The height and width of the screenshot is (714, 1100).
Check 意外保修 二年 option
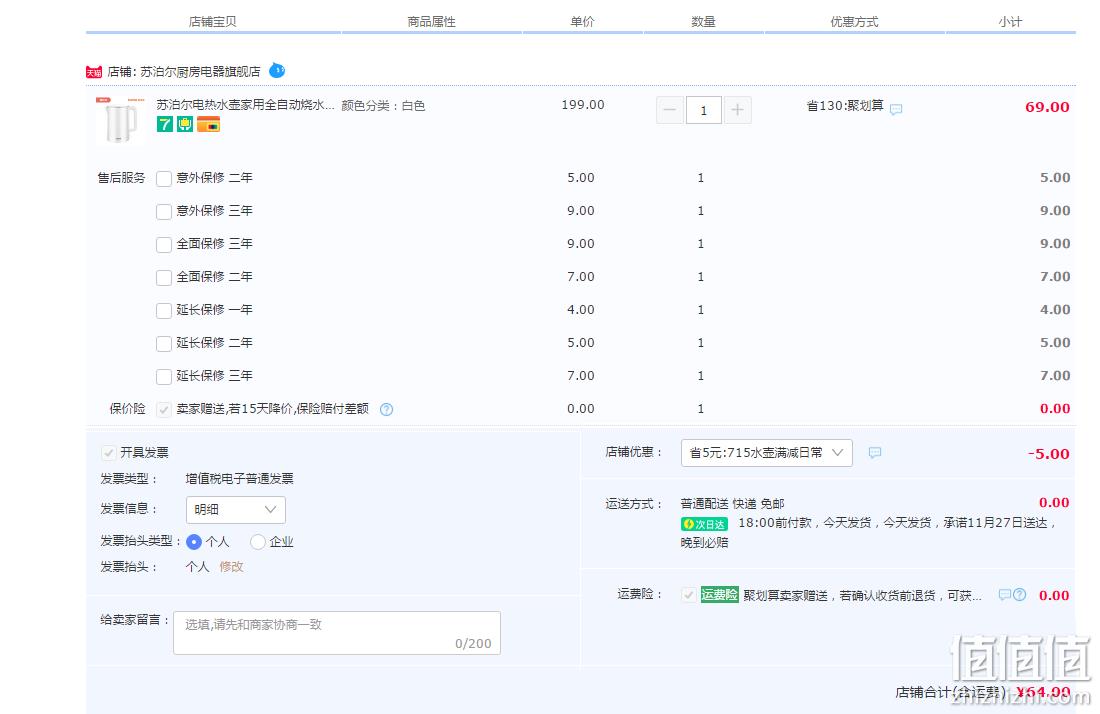(163, 179)
